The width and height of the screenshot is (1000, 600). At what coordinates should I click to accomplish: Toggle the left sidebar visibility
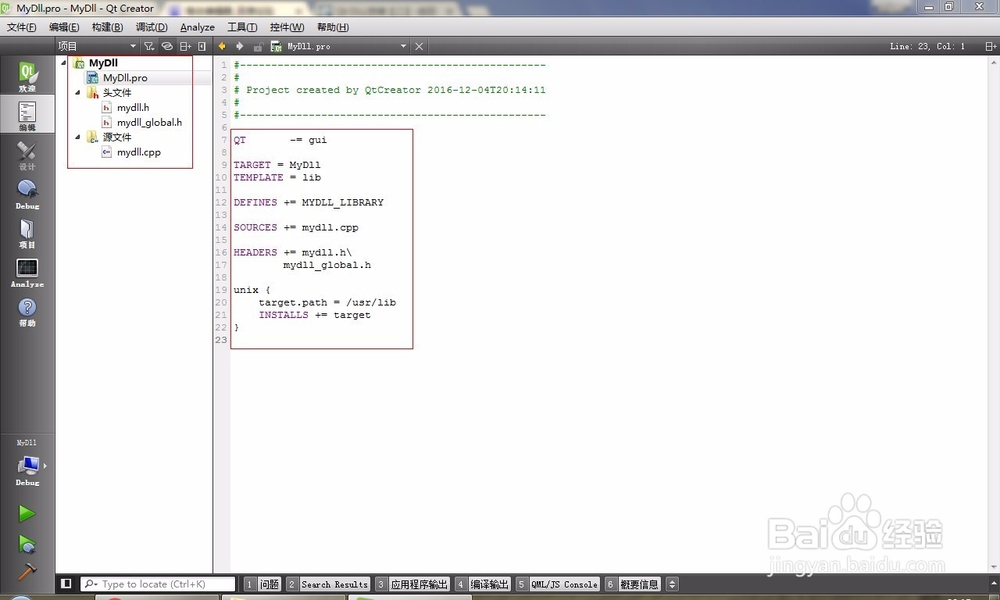click(66, 583)
